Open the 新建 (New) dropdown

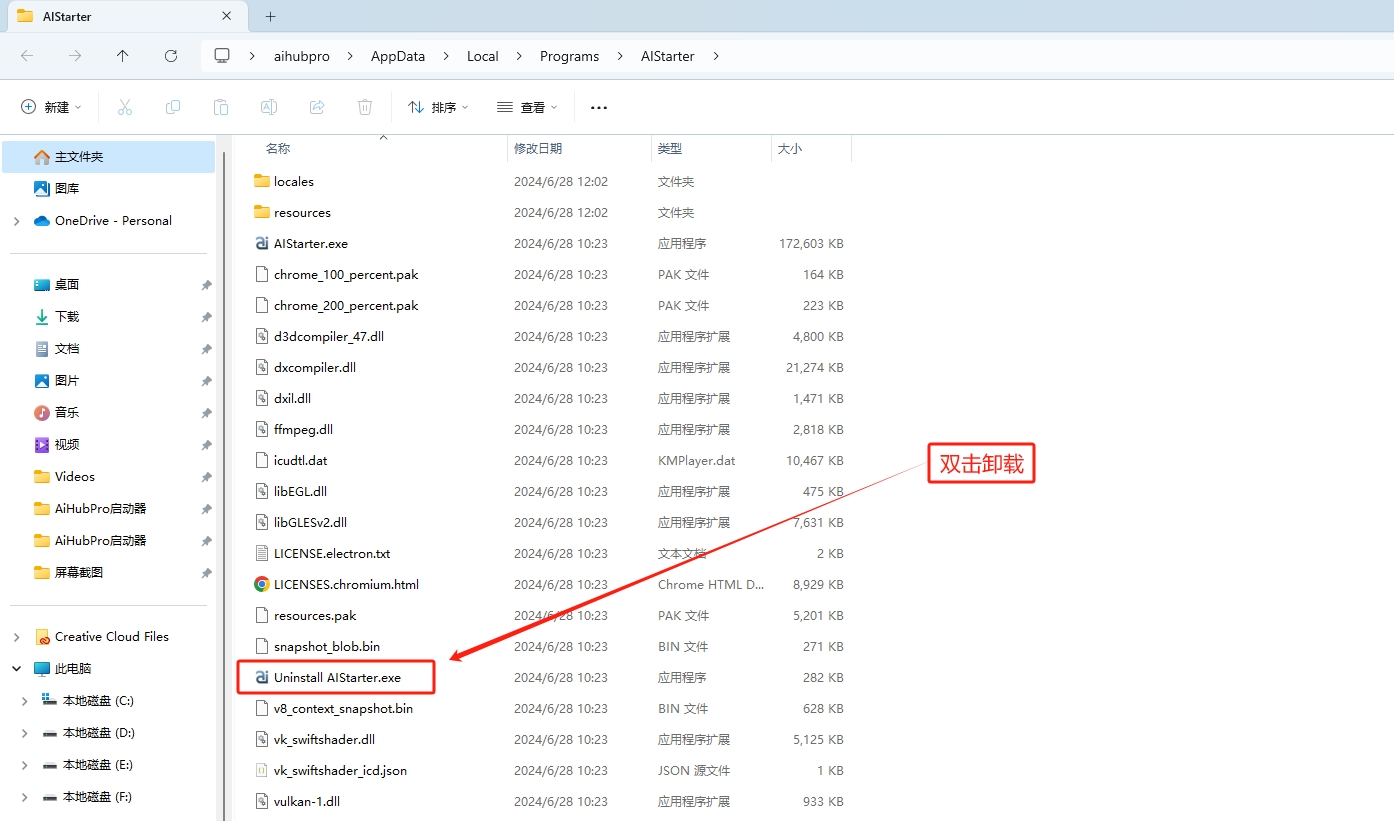click(51, 107)
